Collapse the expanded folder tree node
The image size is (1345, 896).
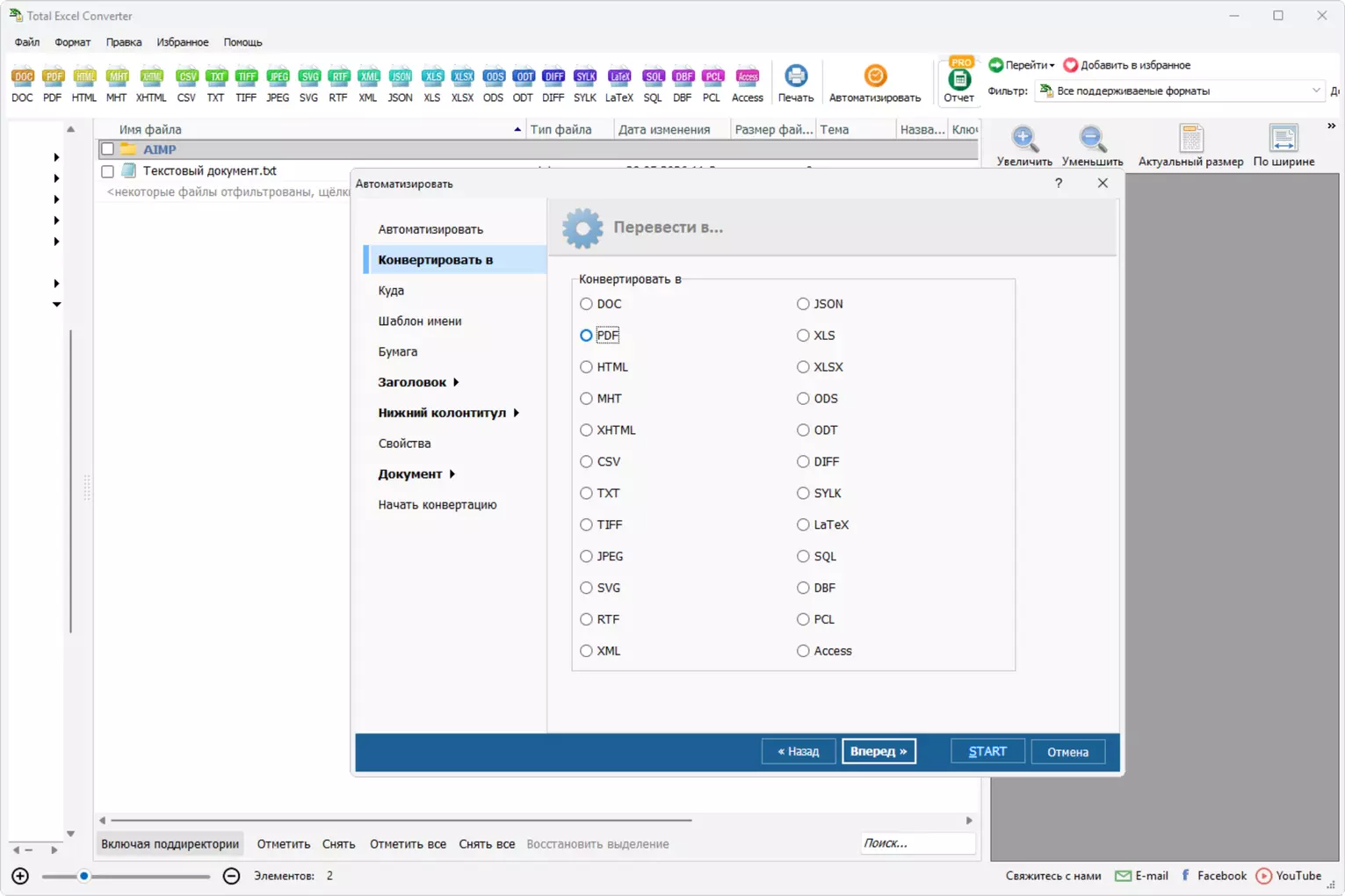[x=56, y=305]
